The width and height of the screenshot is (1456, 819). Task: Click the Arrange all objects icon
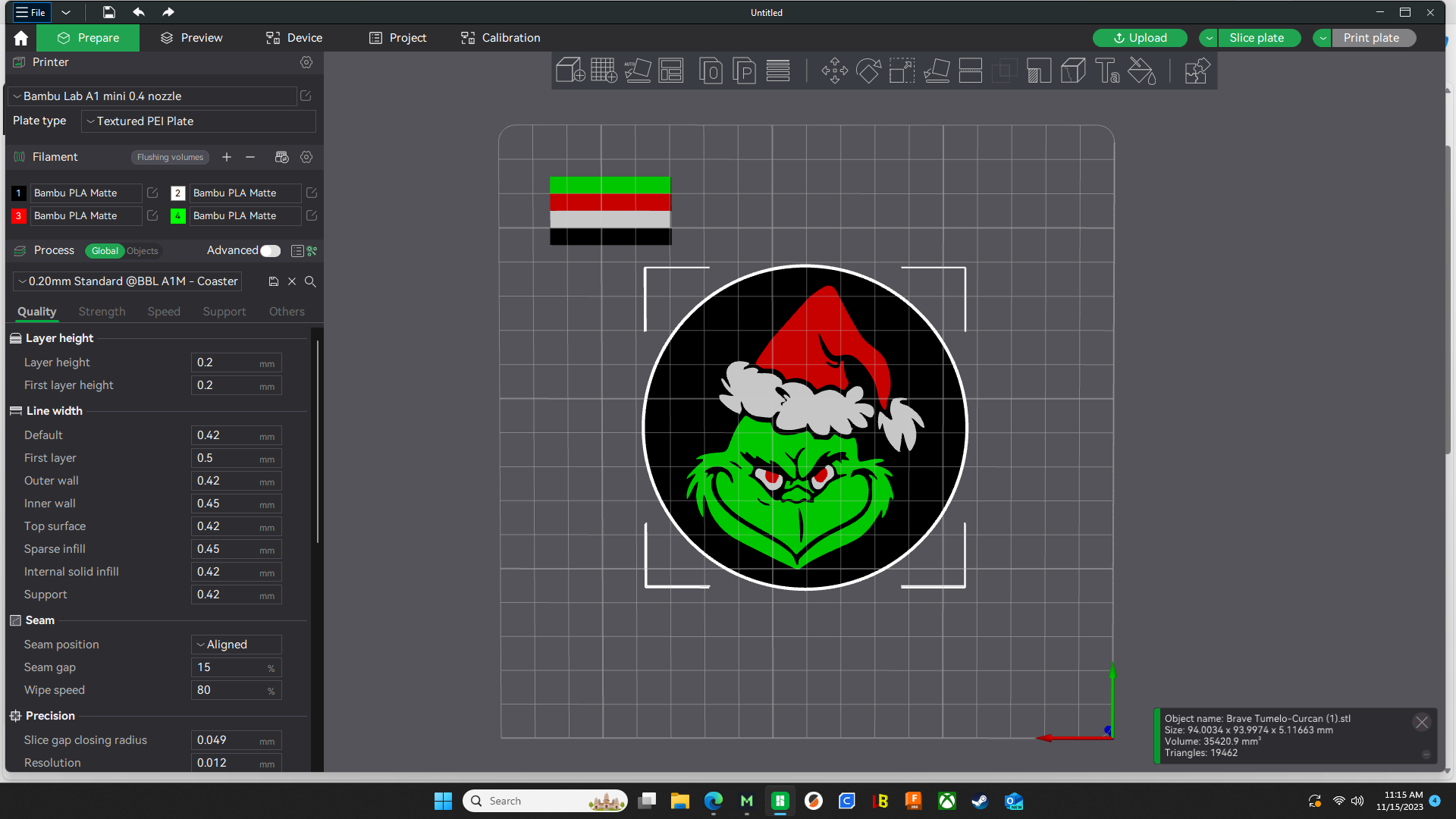671,71
